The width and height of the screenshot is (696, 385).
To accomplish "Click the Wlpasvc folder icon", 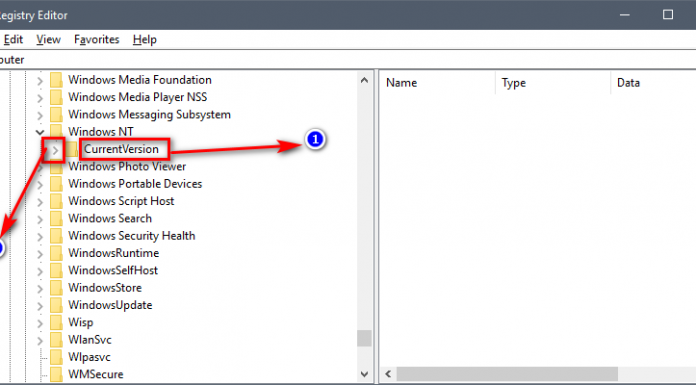I will [x=56, y=357].
